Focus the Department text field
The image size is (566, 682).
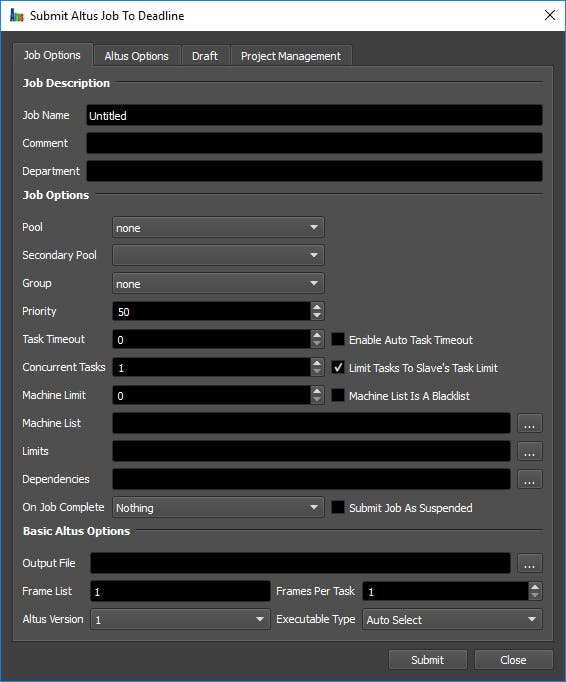coord(314,171)
